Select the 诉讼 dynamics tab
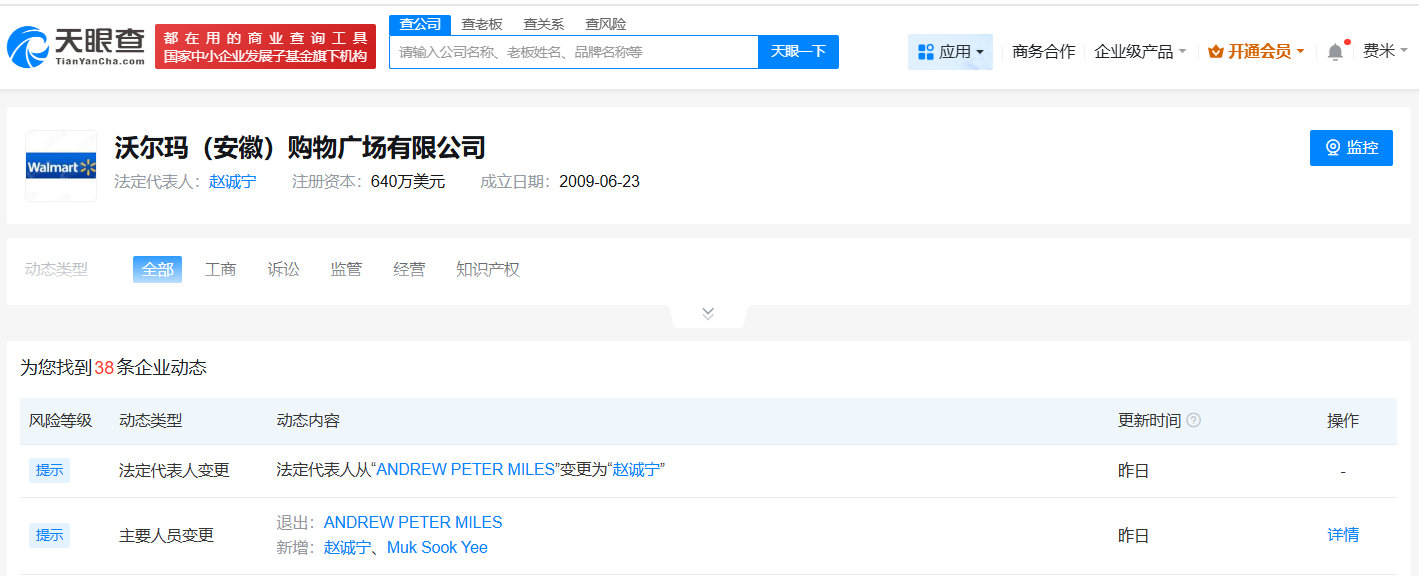 tap(282, 269)
